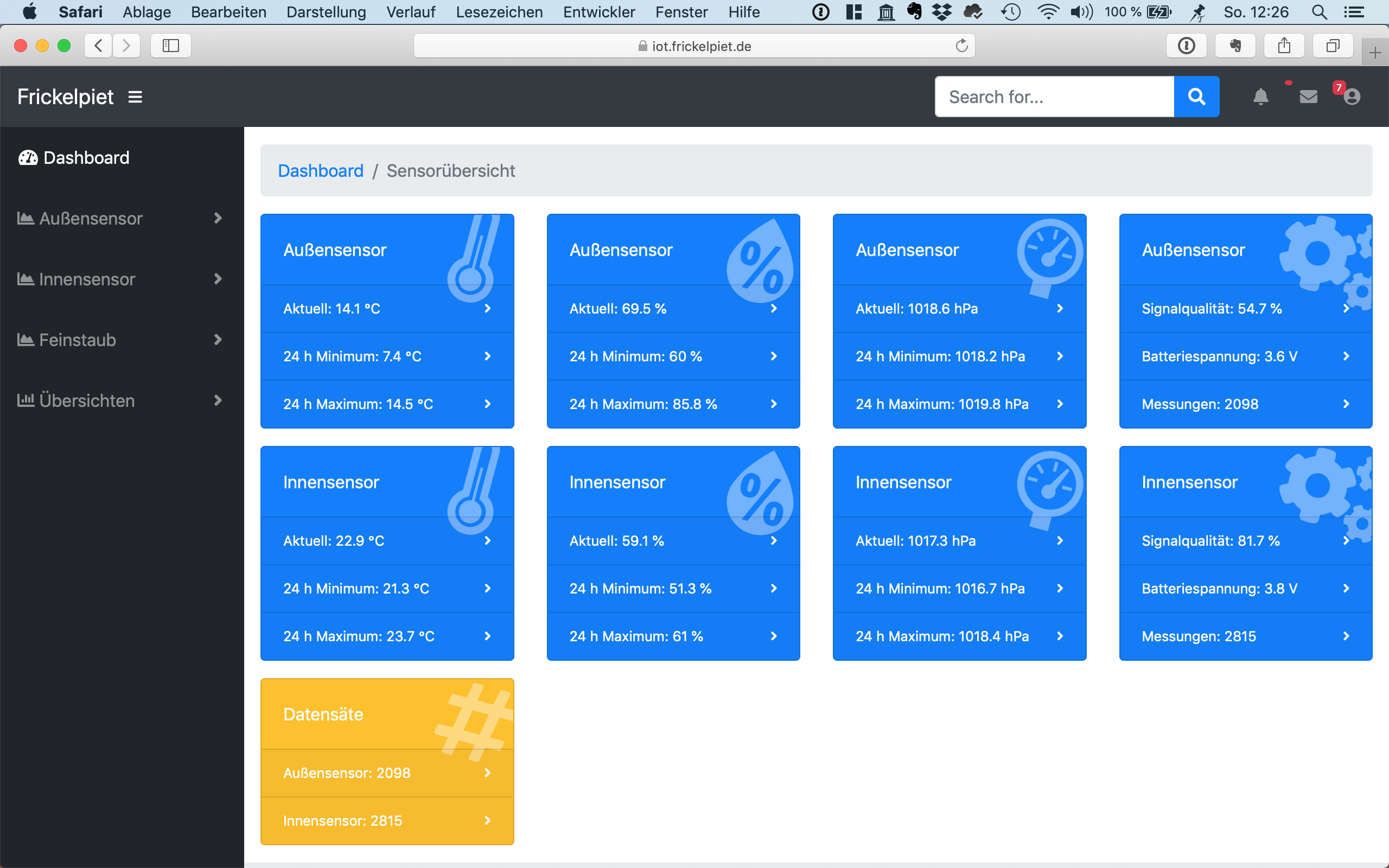
Task: Click the Dashboard breadcrumb link
Action: click(321, 170)
